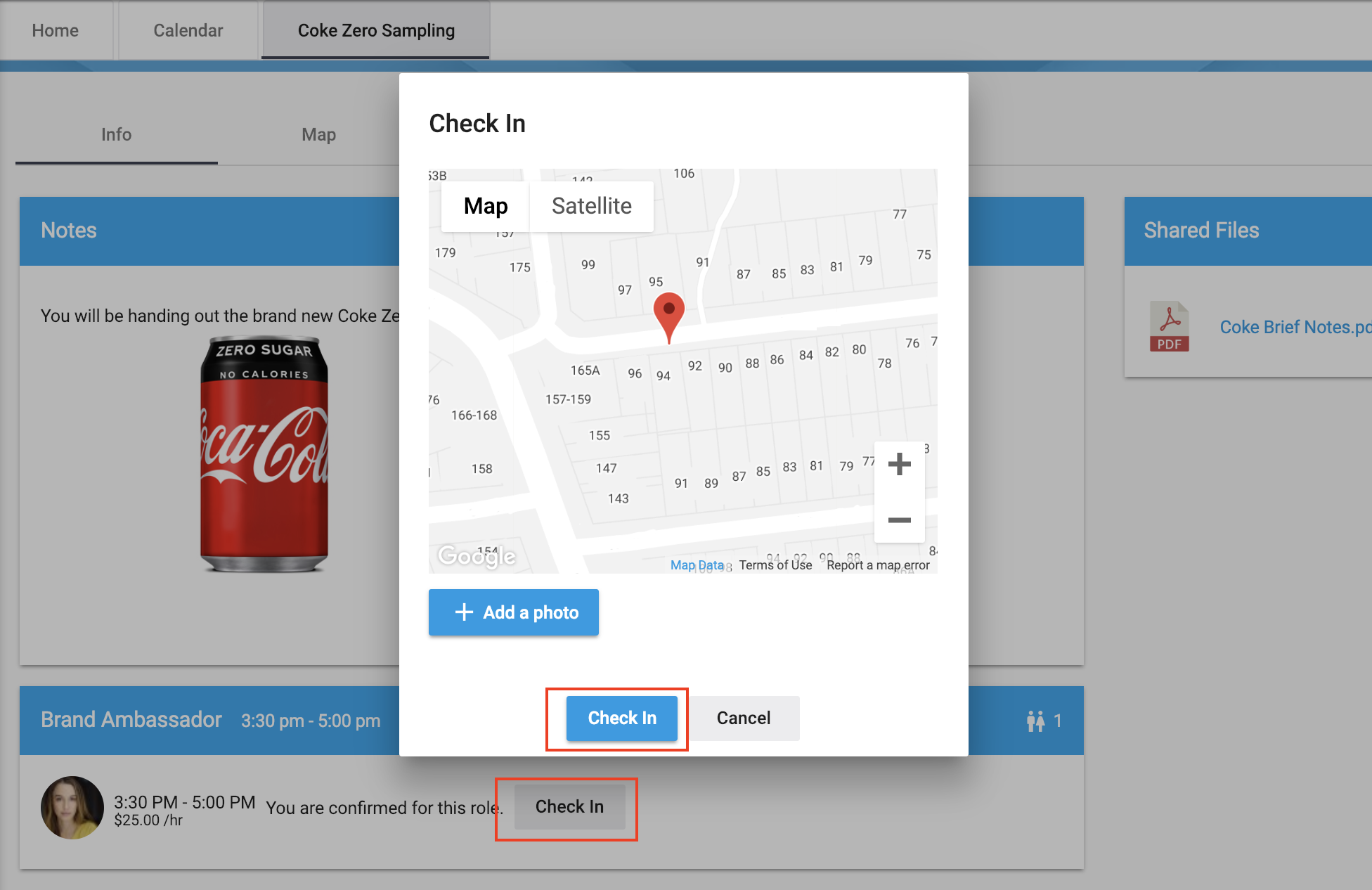Click the Terms of Use map link
This screenshot has height=890, width=1372.
[x=775, y=565]
